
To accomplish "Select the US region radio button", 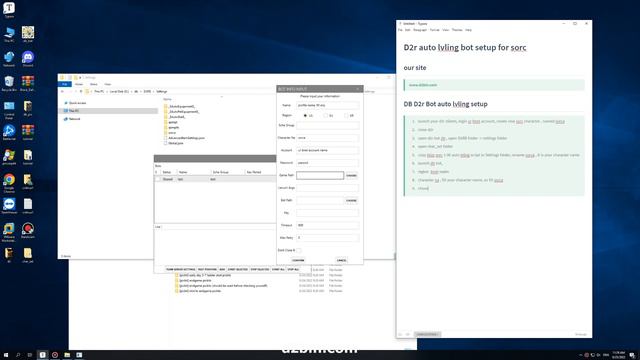I will pos(305,116).
